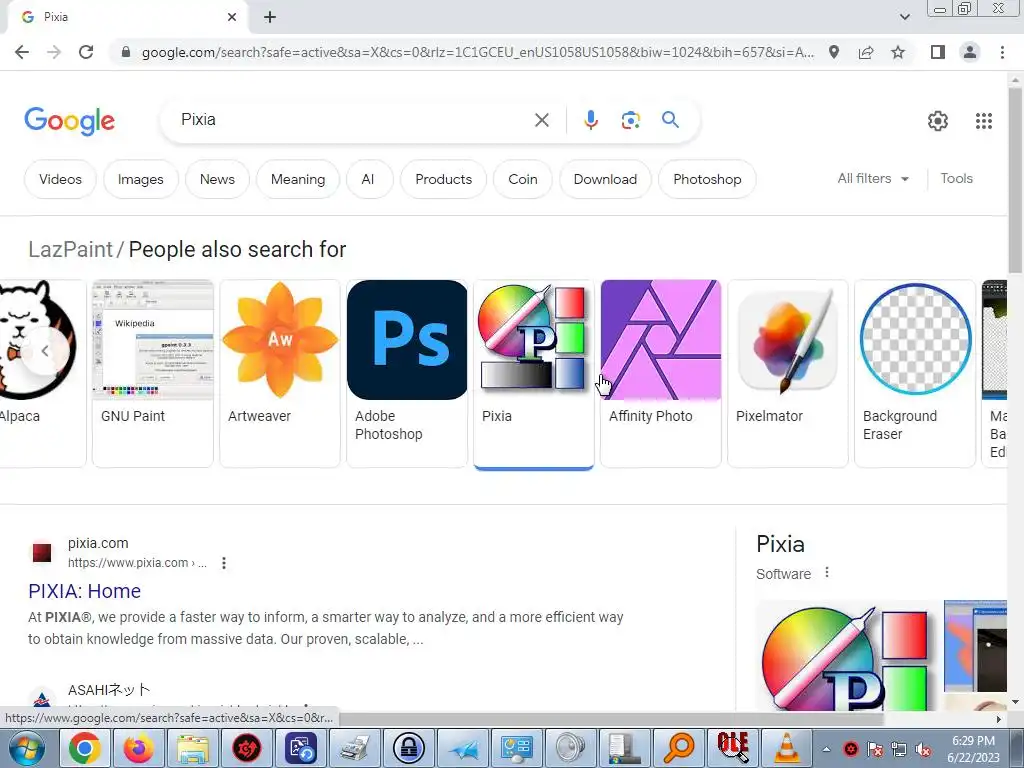Viewport: 1024px width, 768px height.
Task: Select the Artweaver card
Action: 280,373
